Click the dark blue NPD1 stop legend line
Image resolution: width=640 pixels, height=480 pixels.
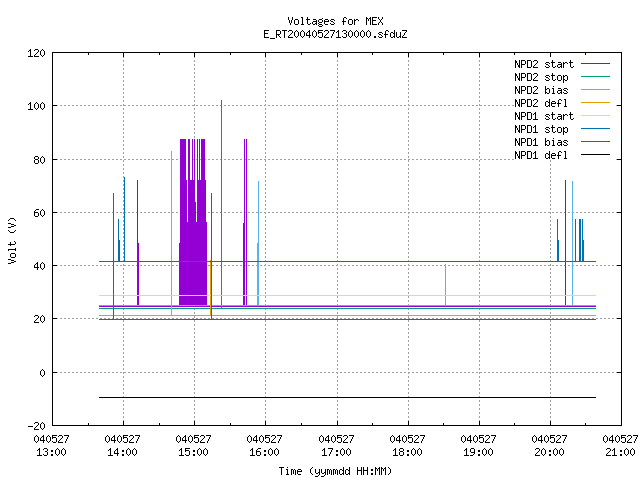click(595, 129)
